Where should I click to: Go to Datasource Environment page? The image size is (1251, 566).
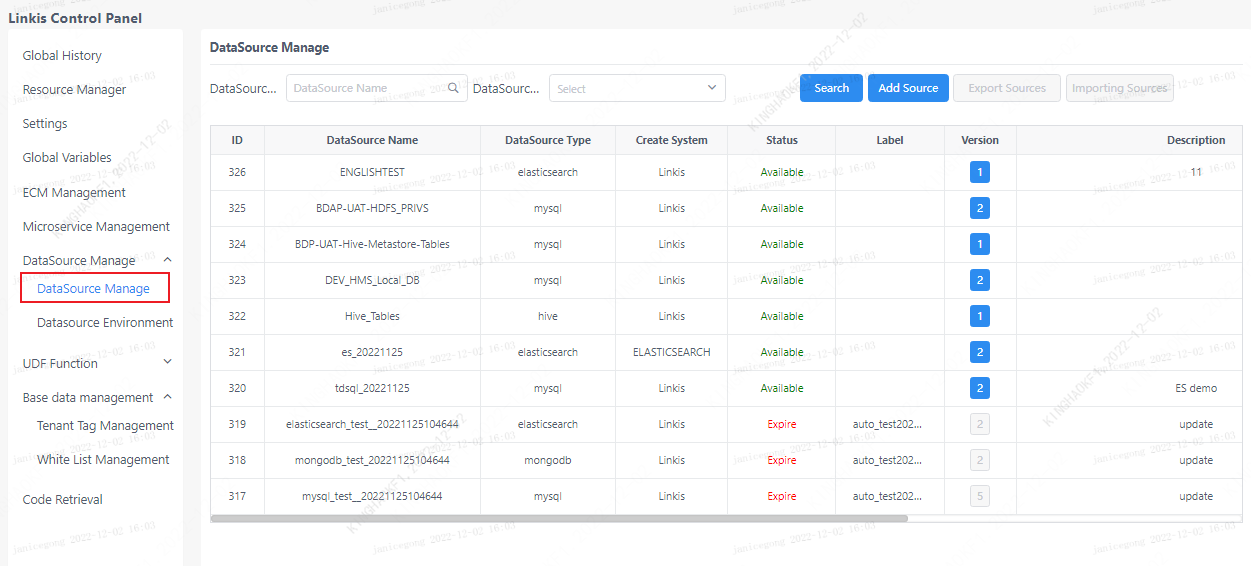[105, 323]
